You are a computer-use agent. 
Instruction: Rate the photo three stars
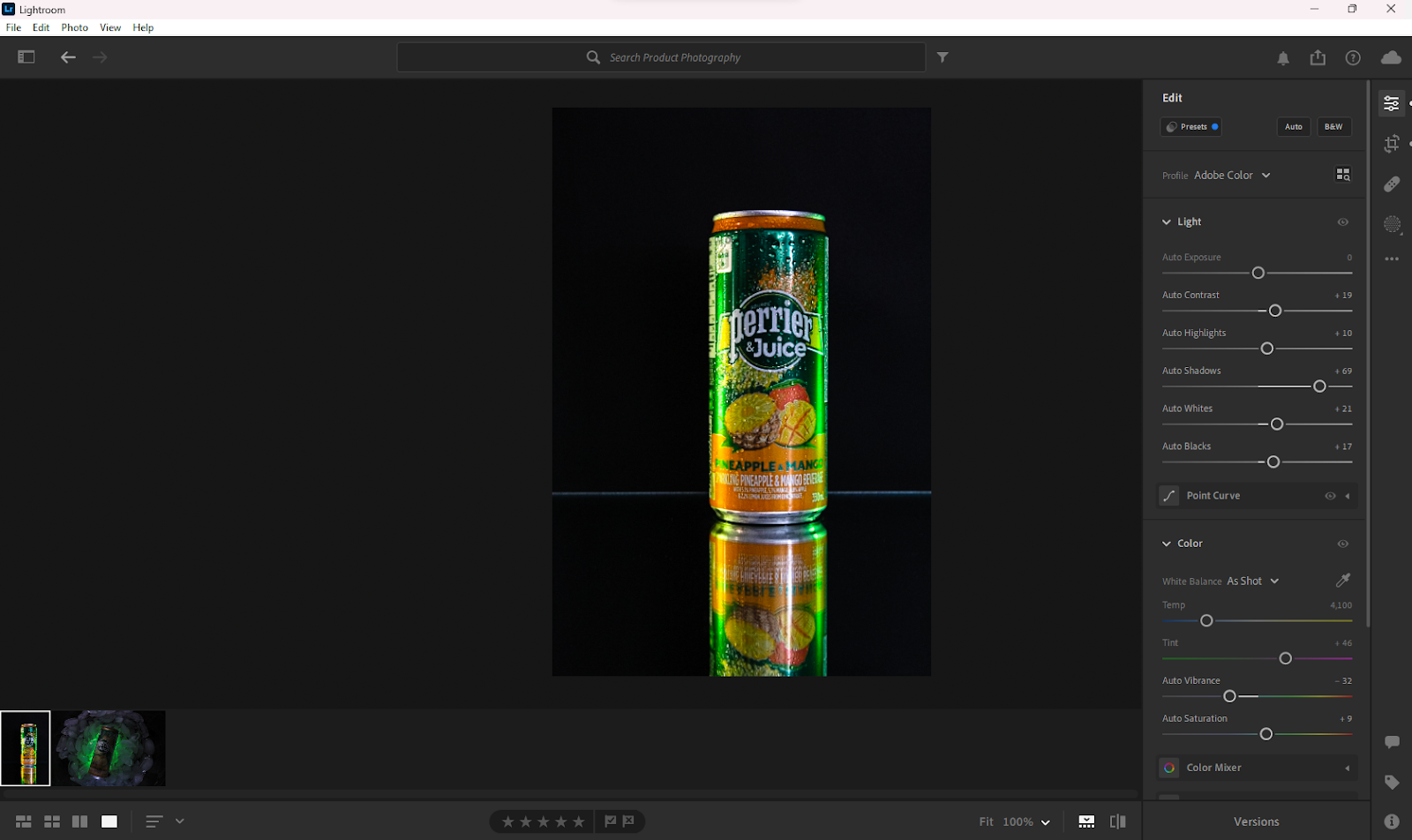click(544, 821)
